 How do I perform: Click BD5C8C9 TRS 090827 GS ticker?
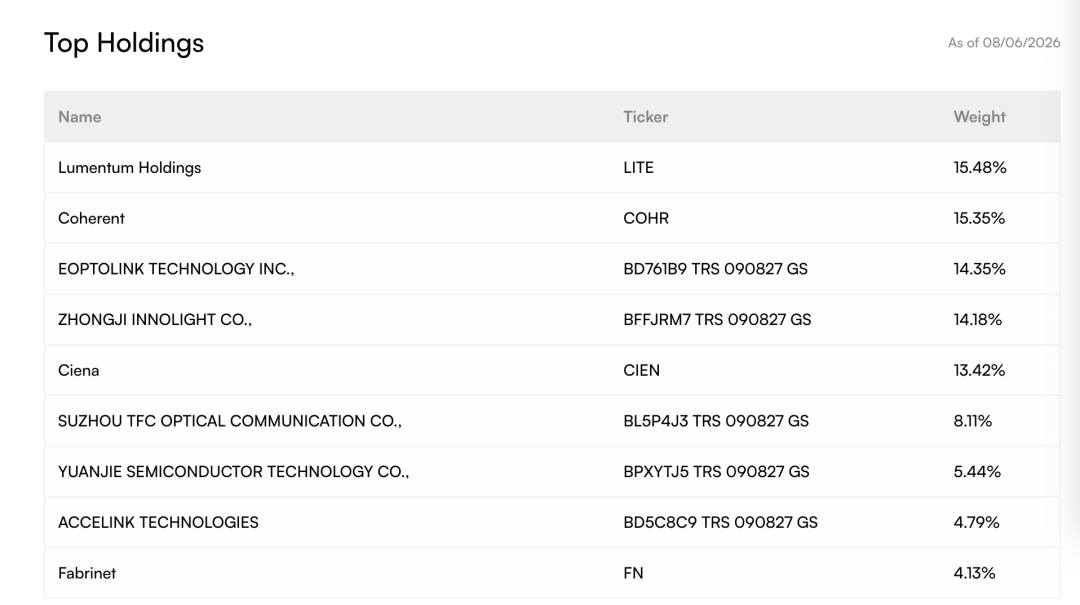coord(720,522)
